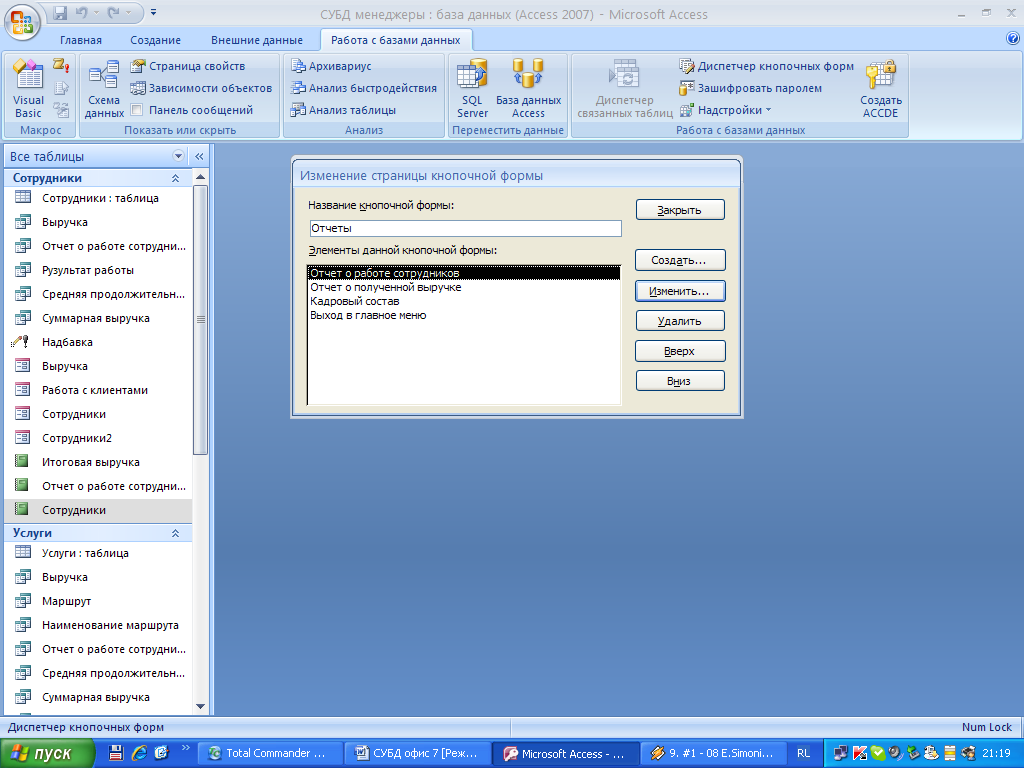Click the Закрыть button
The height and width of the screenshot is (768, 1024).
tap(680, 210)
